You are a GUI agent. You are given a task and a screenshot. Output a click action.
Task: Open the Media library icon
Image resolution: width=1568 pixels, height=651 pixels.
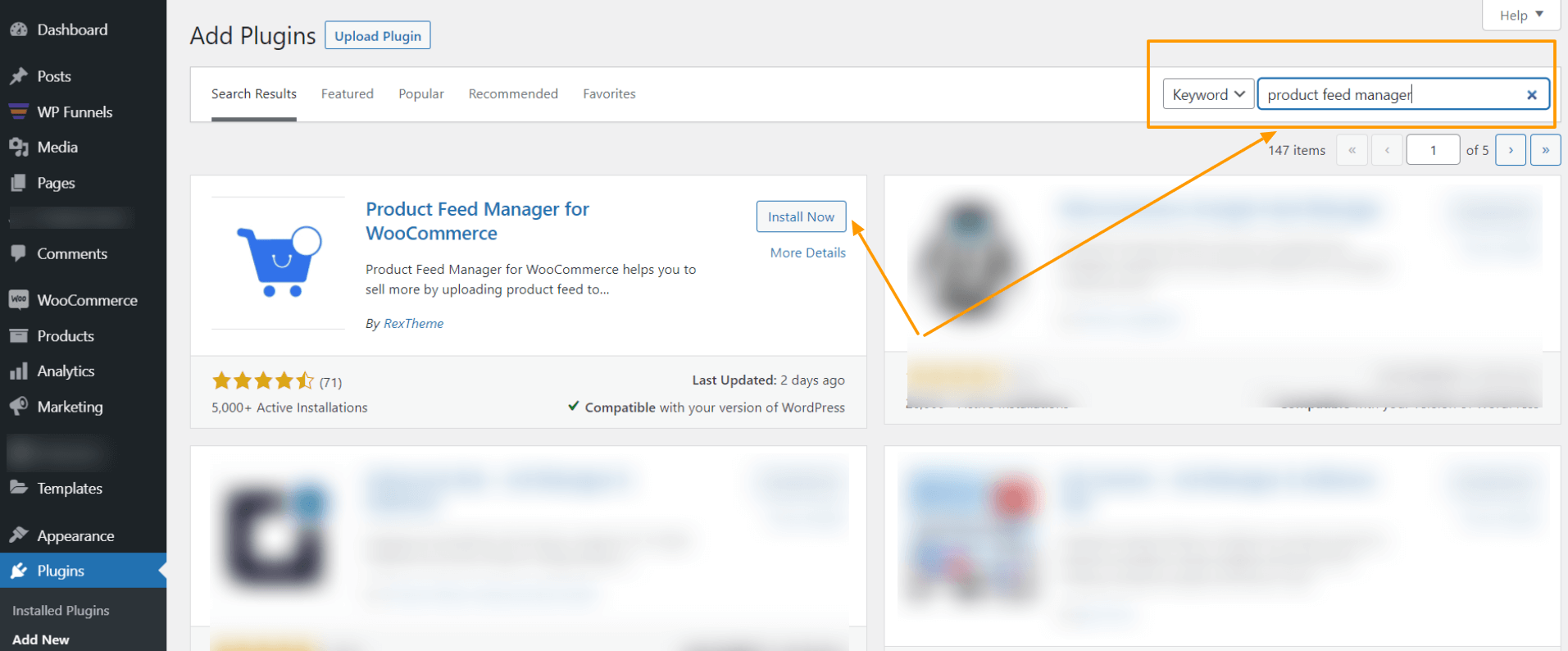coord(18,147)
